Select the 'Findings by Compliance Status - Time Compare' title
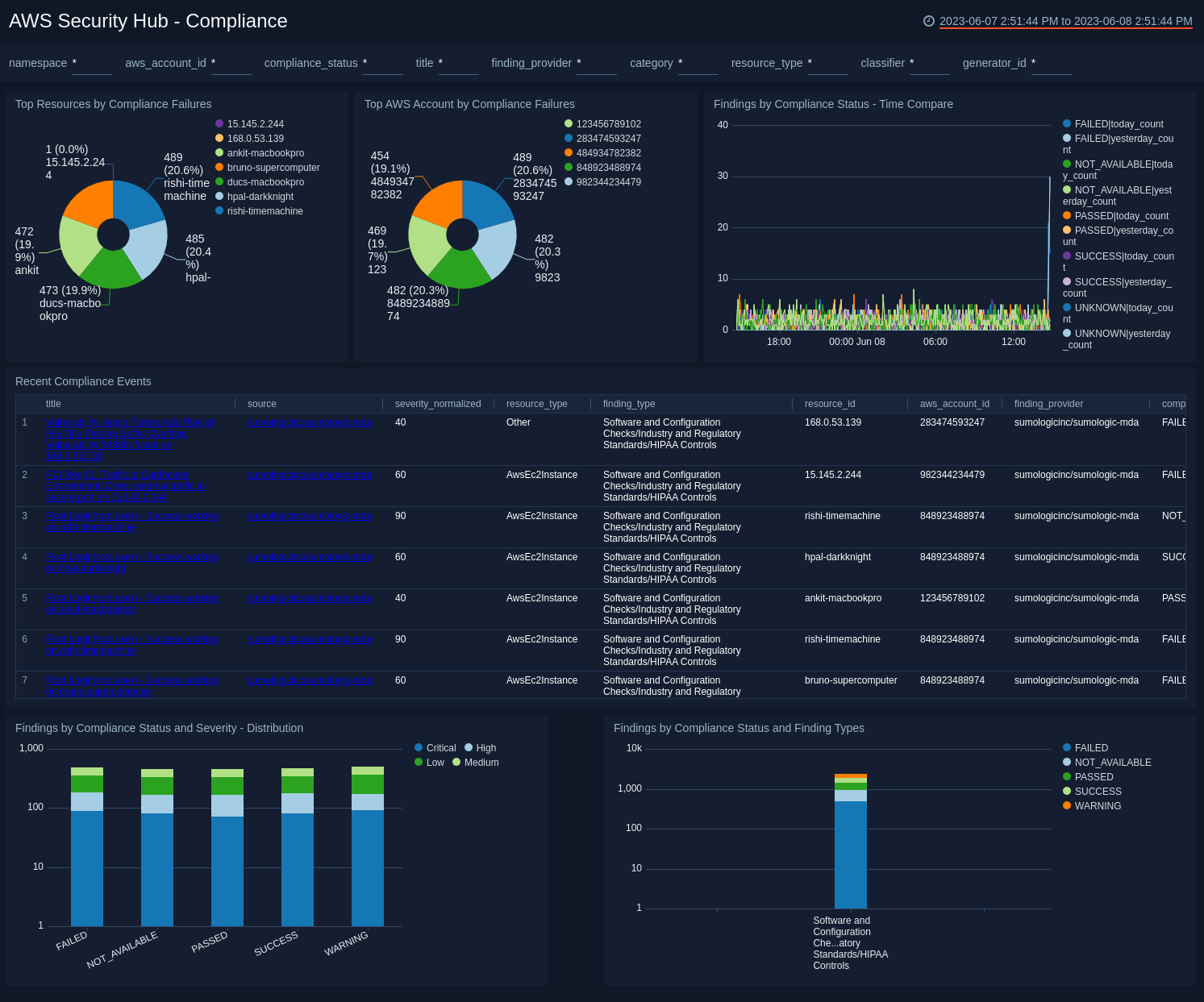The height and width of the screenshot is (1002, 1204). click(833, 104)
